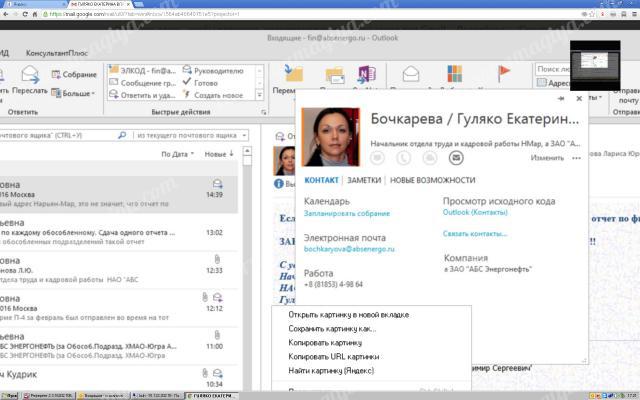The width and height of the screenshot is (640, 400).
Task: Click the browser reload button
Action: click(x=25, y=14)
